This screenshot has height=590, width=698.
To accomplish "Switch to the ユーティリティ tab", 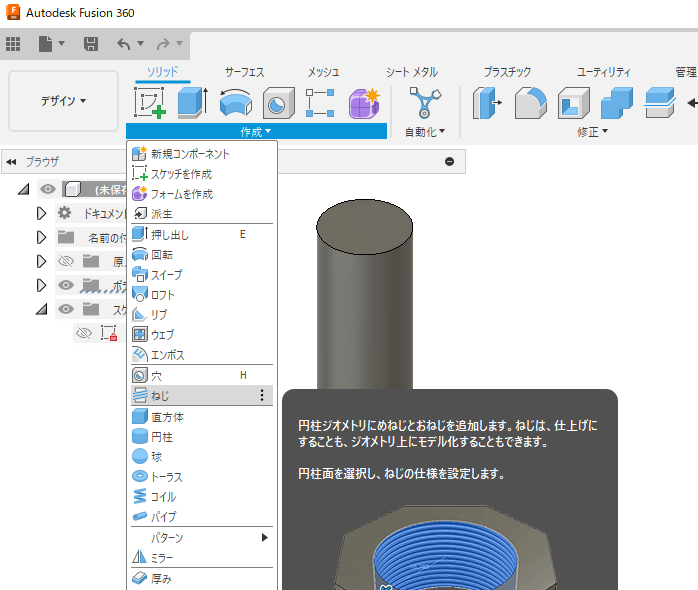I will (x=604, y=72).
